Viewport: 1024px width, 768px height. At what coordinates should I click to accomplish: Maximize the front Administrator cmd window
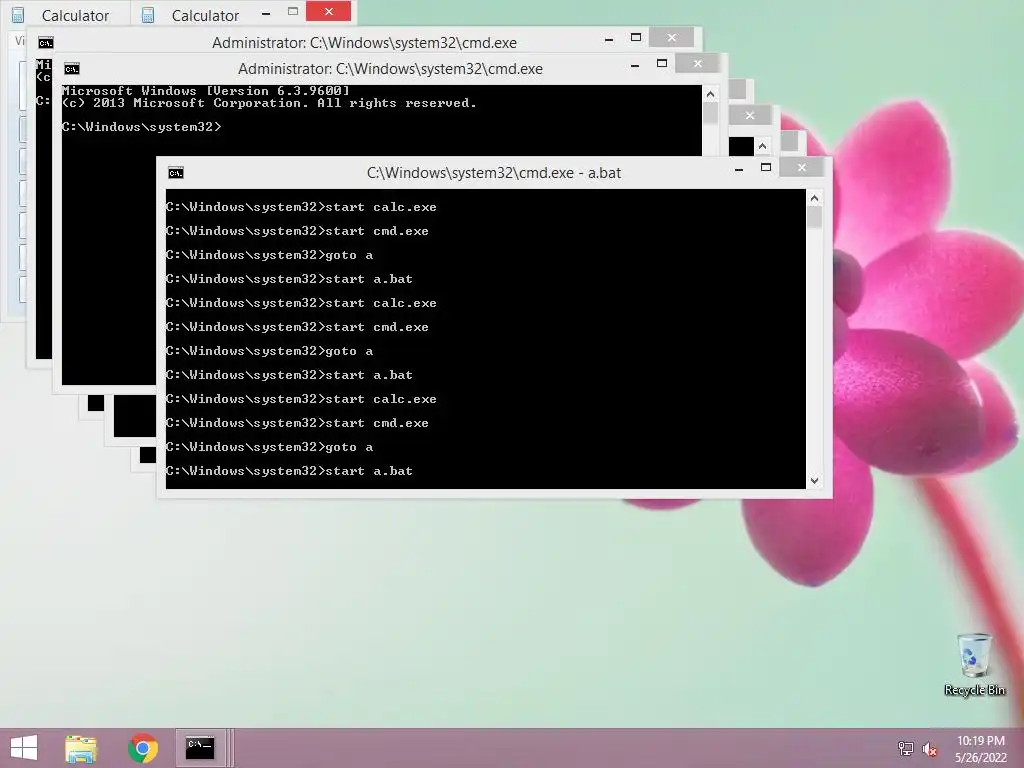click(x=662, y=63)
